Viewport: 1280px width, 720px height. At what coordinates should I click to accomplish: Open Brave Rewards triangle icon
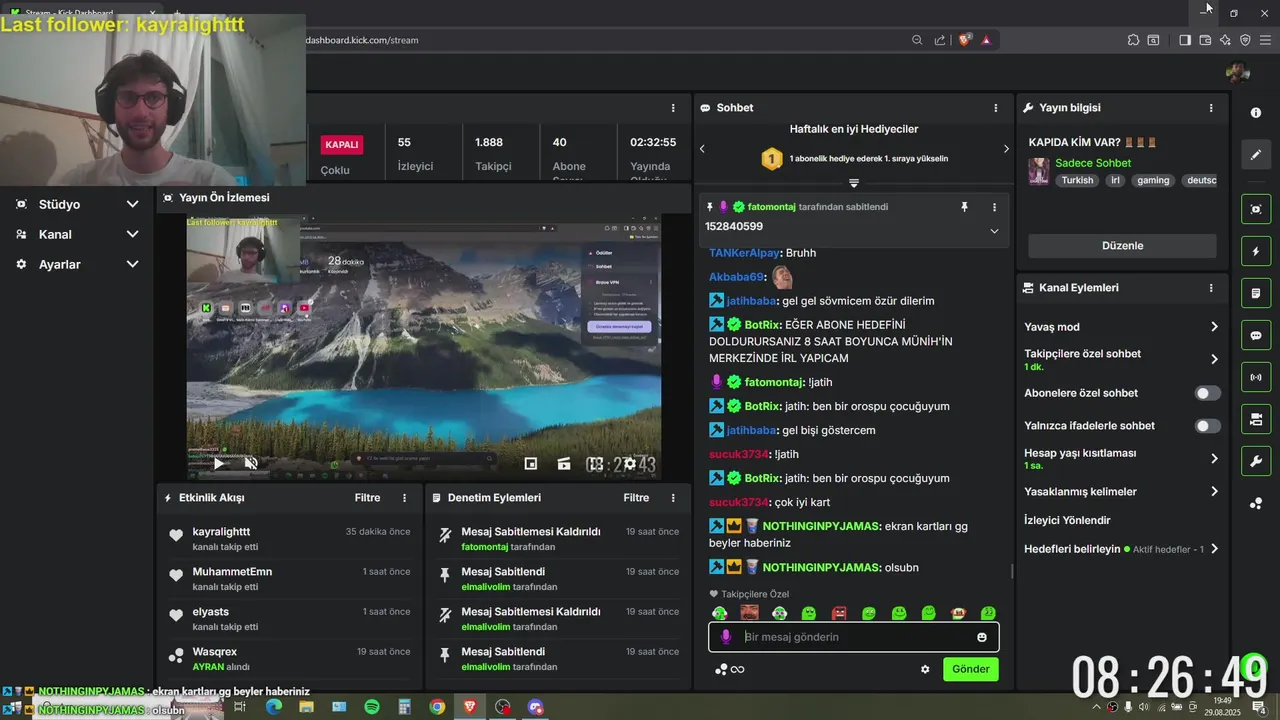tap(986, 40)
